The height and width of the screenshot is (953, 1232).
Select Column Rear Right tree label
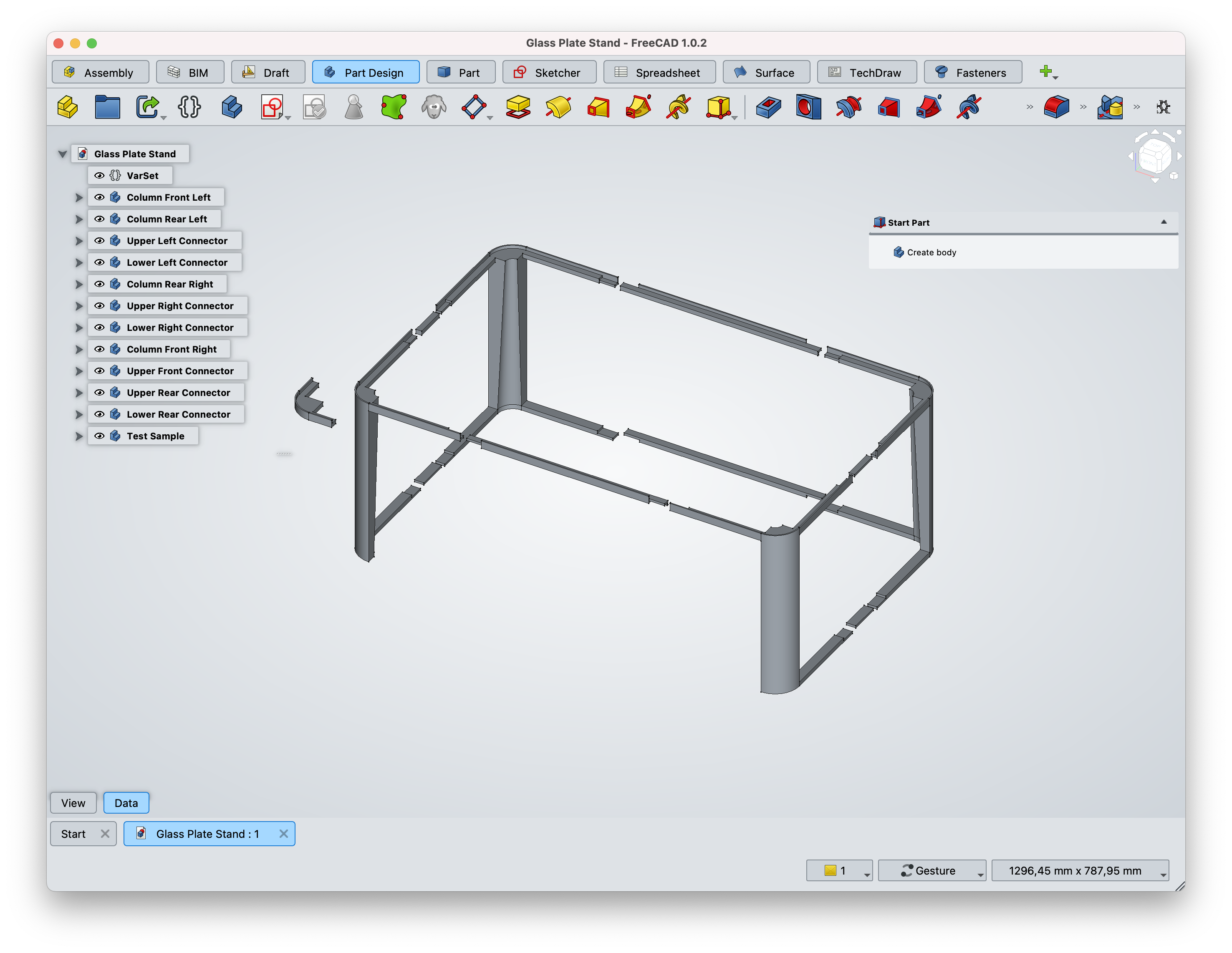170,284
